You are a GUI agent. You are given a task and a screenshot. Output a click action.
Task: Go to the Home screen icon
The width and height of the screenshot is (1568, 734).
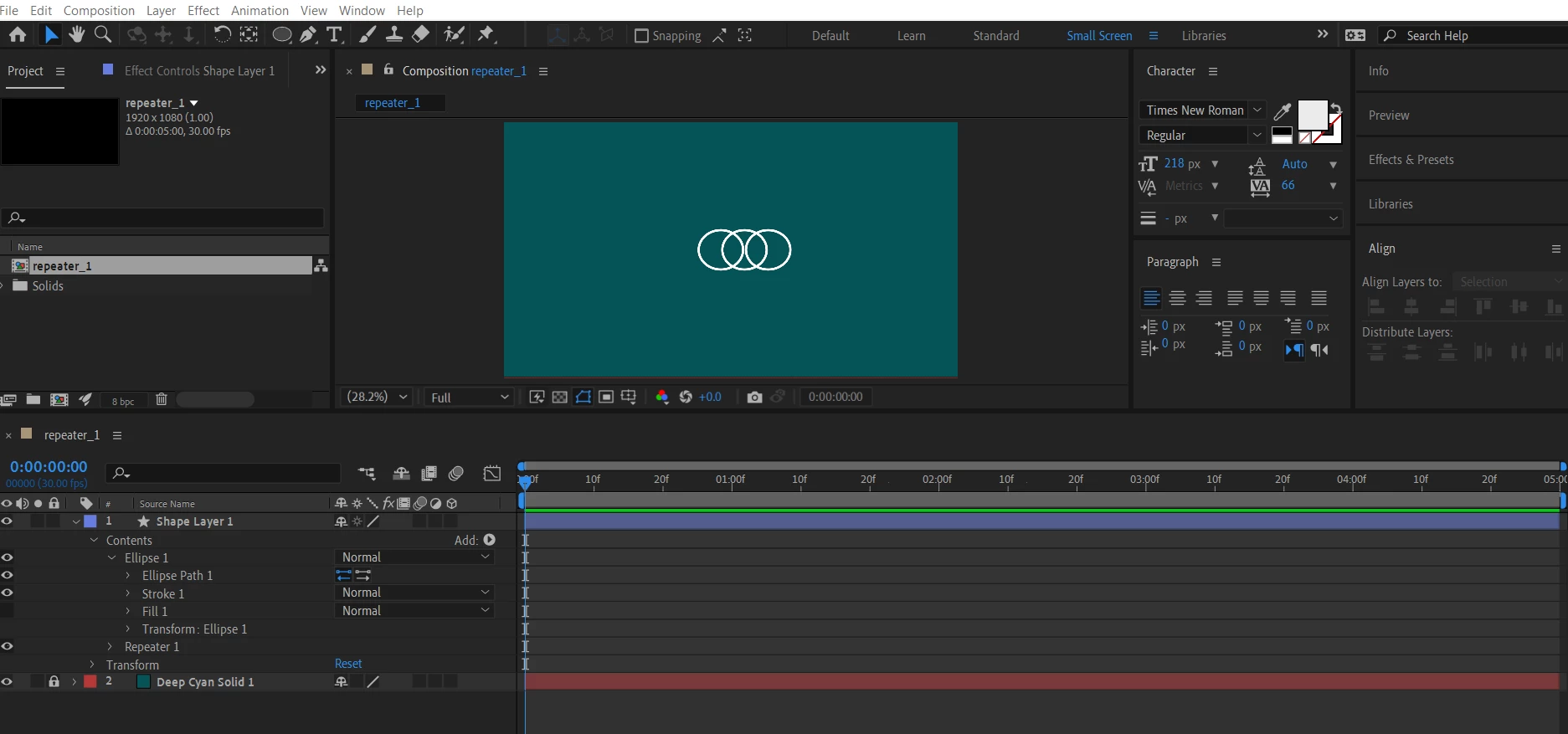pos(17,34)
